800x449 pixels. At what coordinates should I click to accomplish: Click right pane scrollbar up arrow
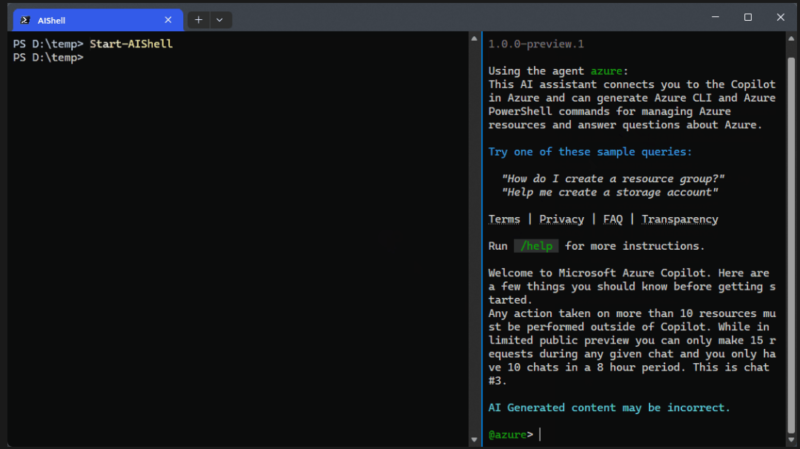[791, 38]
